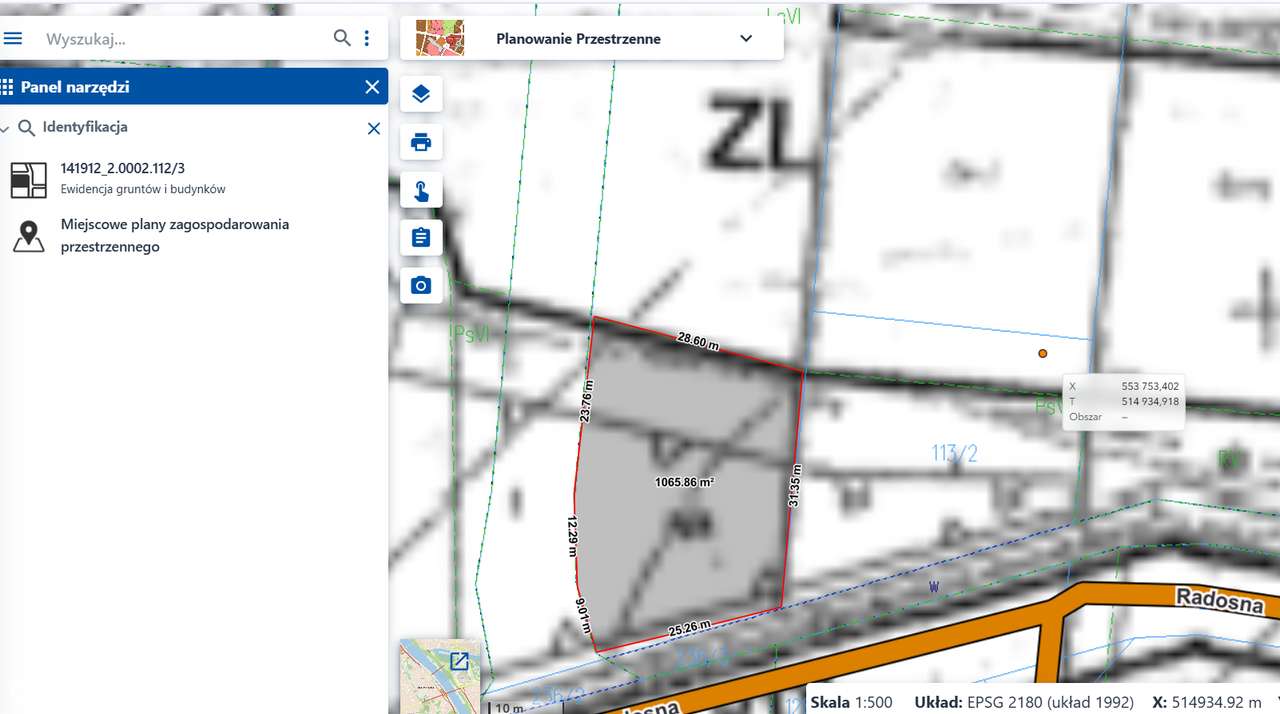The height and width of the screenshot is (714, 1280).
Task: Click the Układ EPSG 2180 coordinate system
Action: pyautogui.click(x=1024, y=702)
